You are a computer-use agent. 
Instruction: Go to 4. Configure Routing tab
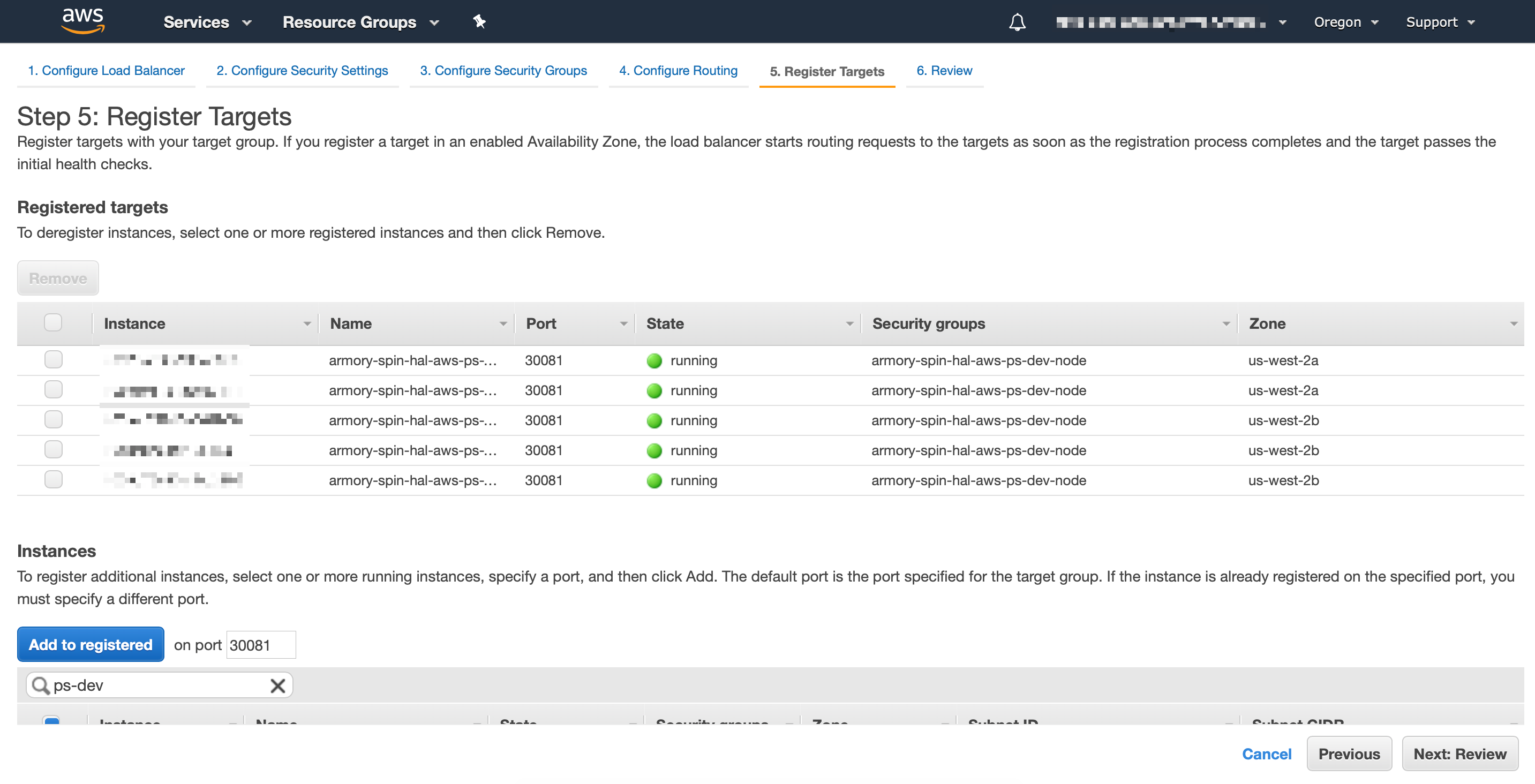coord(678,70)
